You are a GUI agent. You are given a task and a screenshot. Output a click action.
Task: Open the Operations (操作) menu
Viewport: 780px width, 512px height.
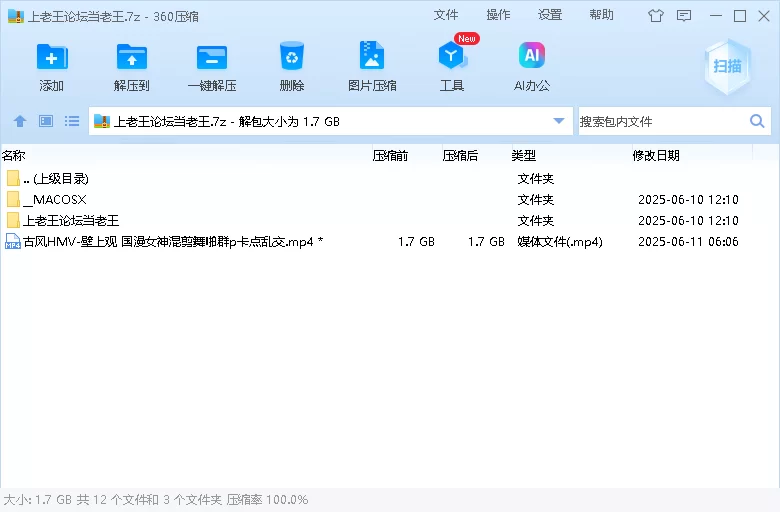click(498, 15)
